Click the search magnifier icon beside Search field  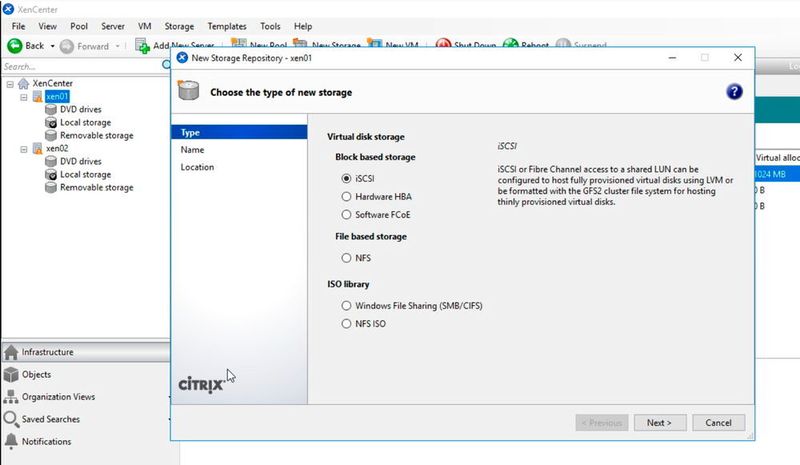click(x=166, y=65)
